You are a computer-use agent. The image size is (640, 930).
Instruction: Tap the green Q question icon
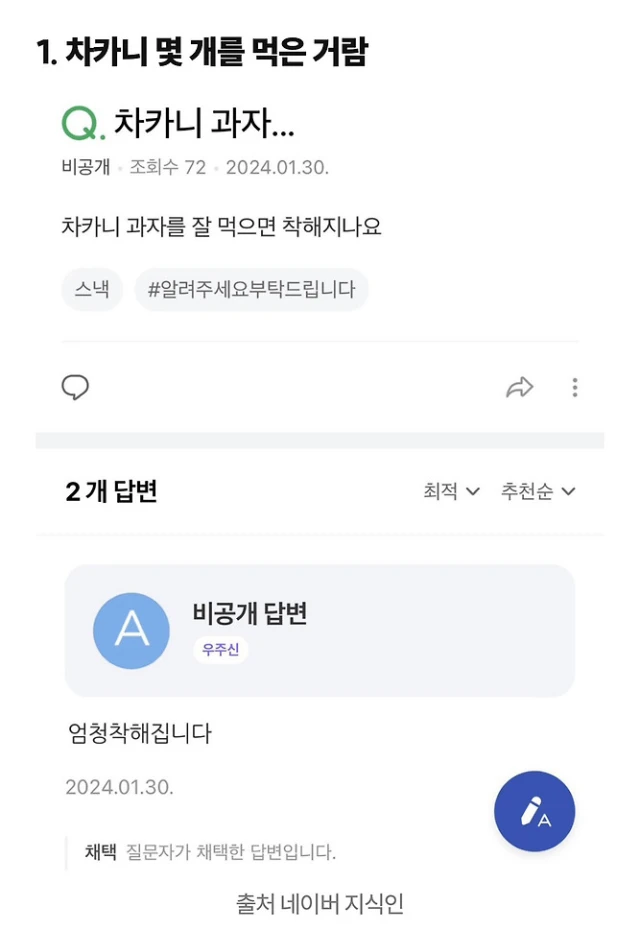(84, 124)
